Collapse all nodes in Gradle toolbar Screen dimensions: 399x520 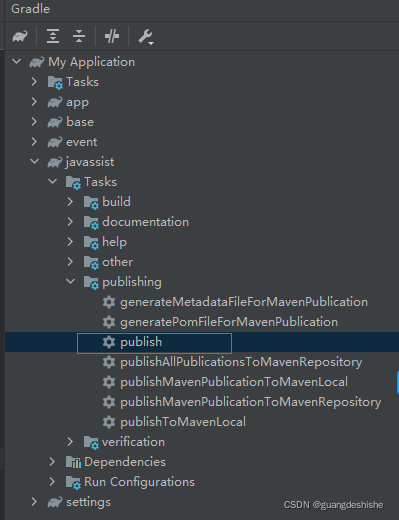tap(79, 36)
